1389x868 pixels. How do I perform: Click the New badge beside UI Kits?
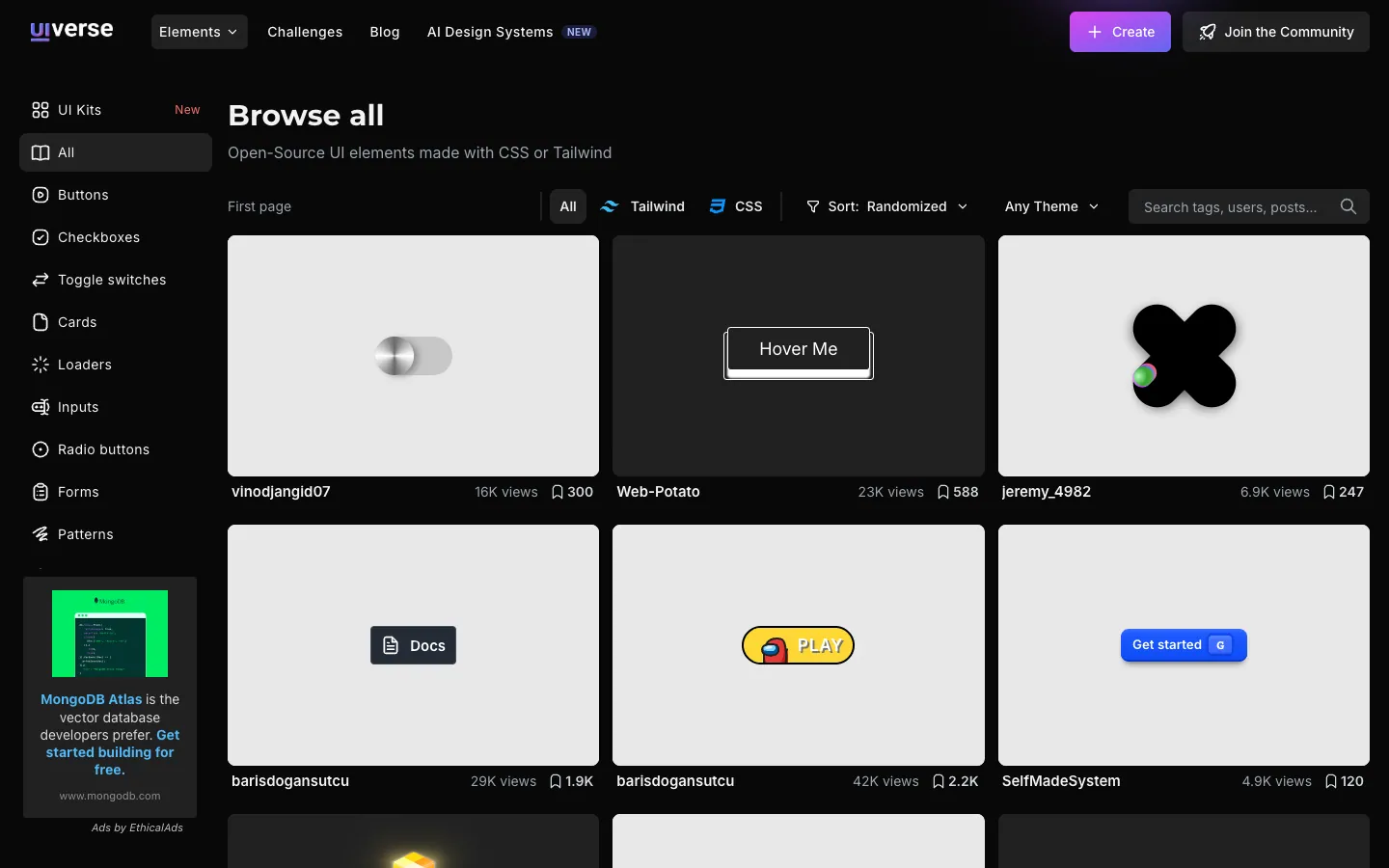pos(187,110)
